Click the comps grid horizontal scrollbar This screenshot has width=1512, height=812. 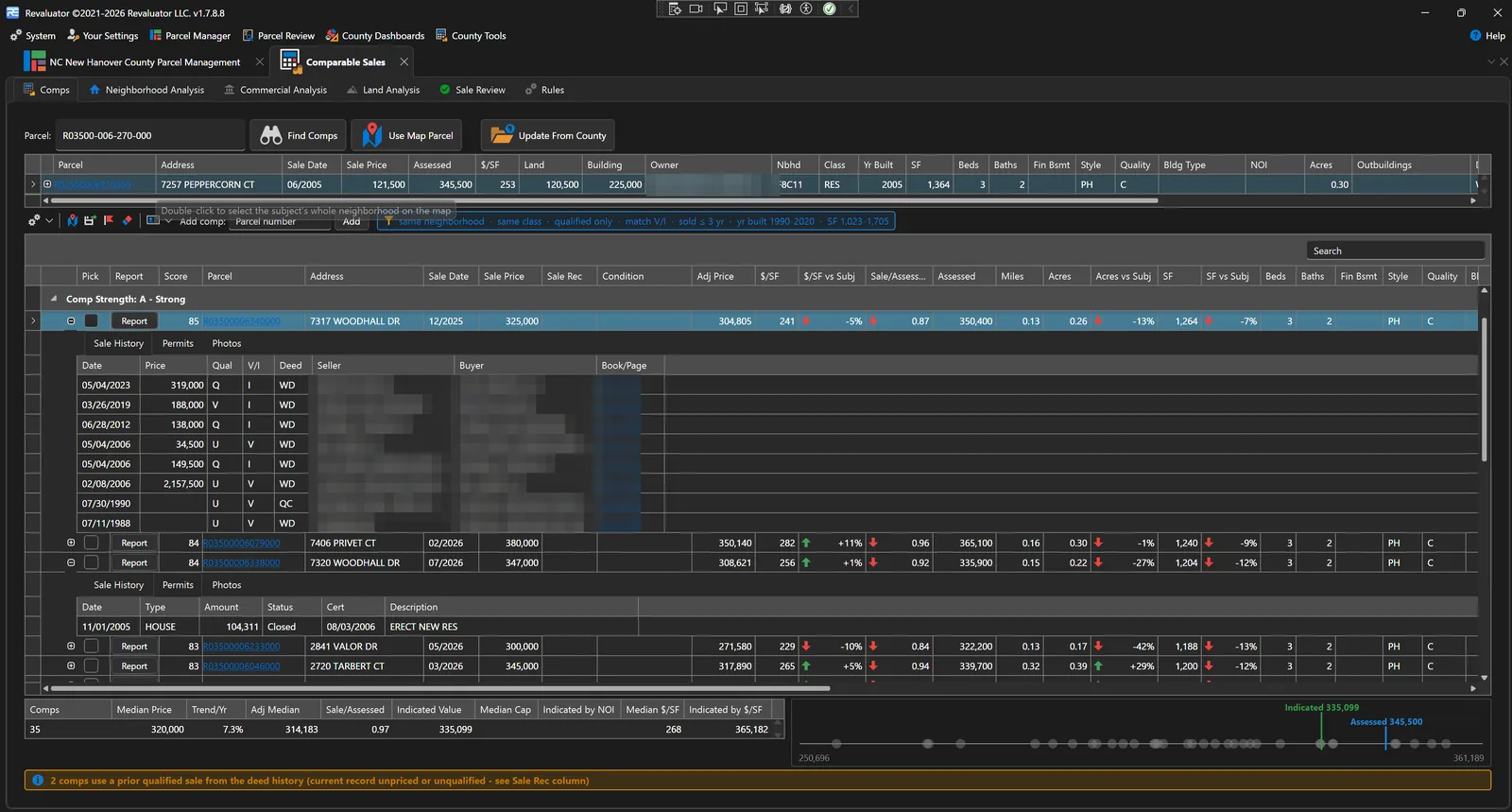[x=438, y=688]
